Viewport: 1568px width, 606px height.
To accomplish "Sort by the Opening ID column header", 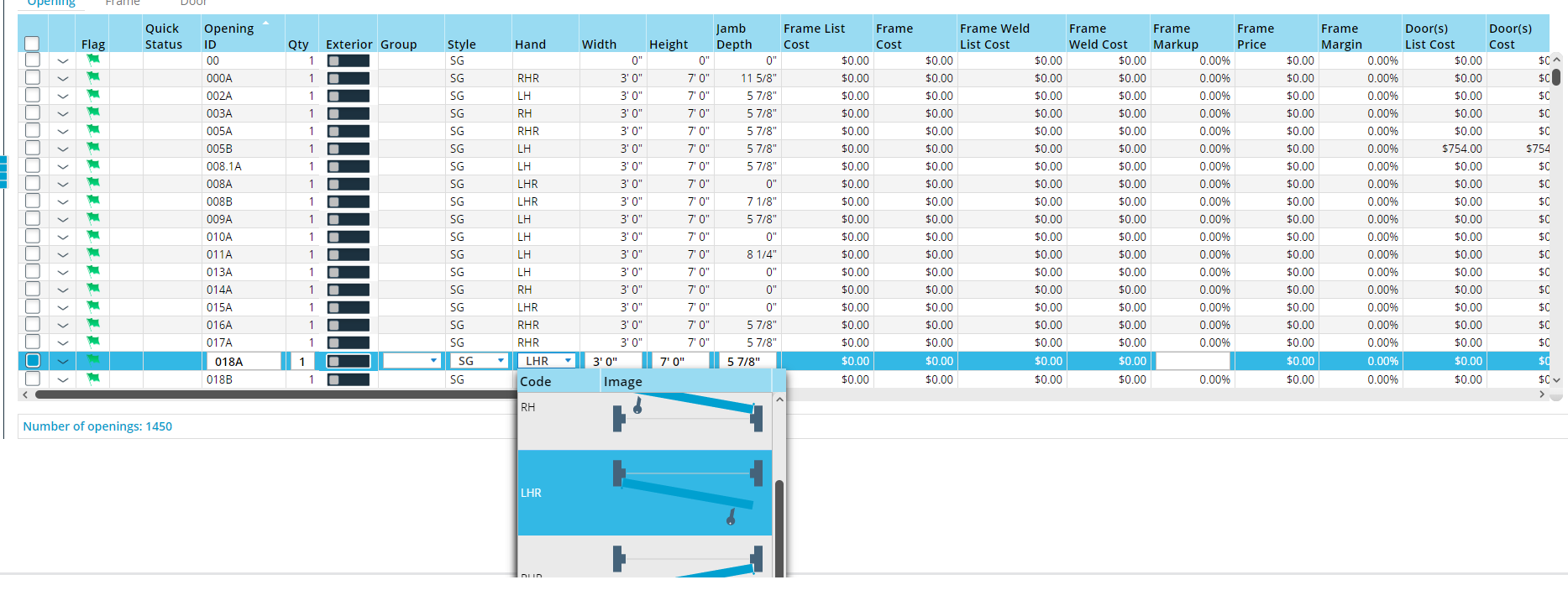I will coord(228,36).
